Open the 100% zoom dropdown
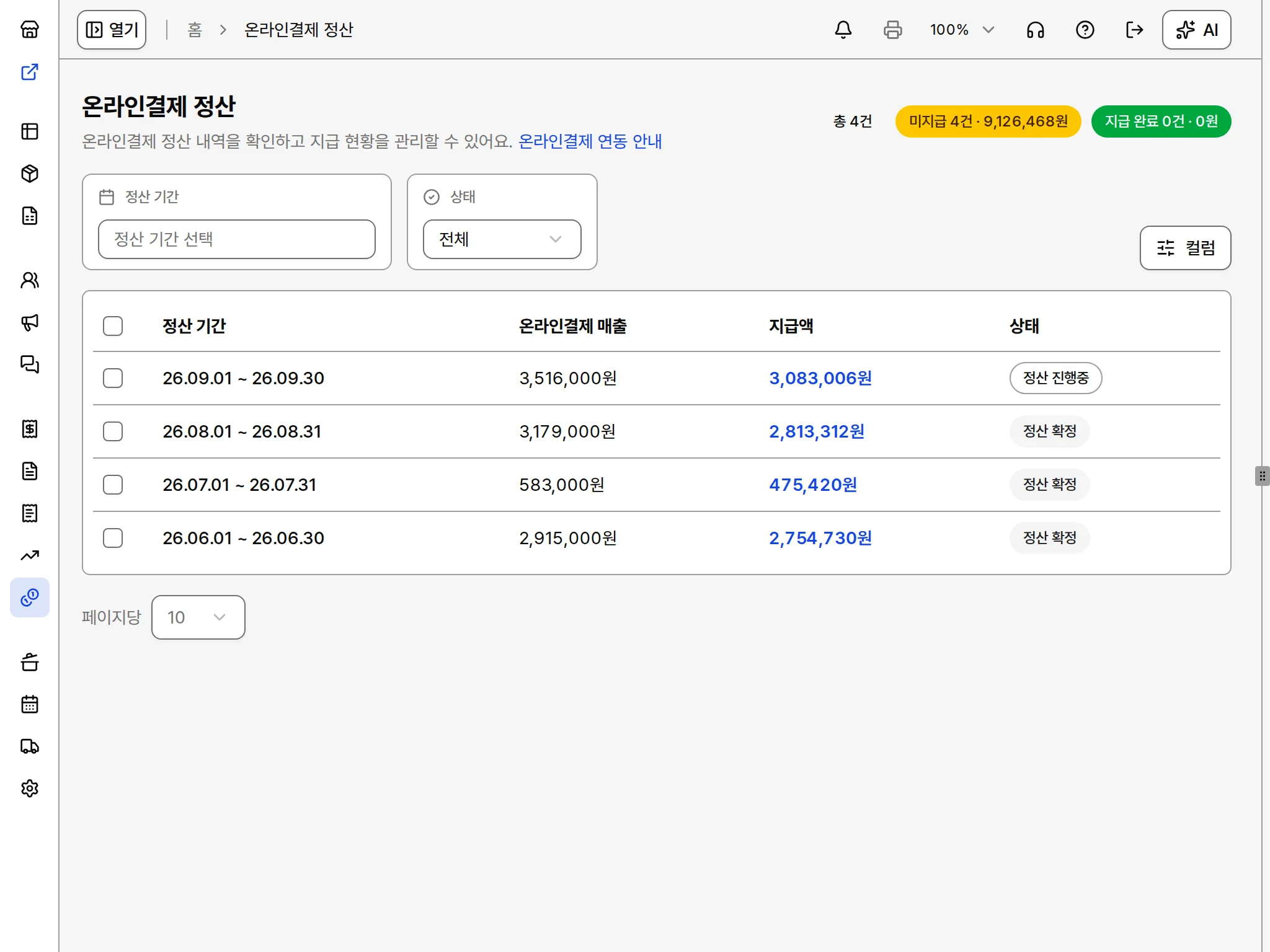The width and height of the screenshot is (1270, 952). click(x=962, y=30)
